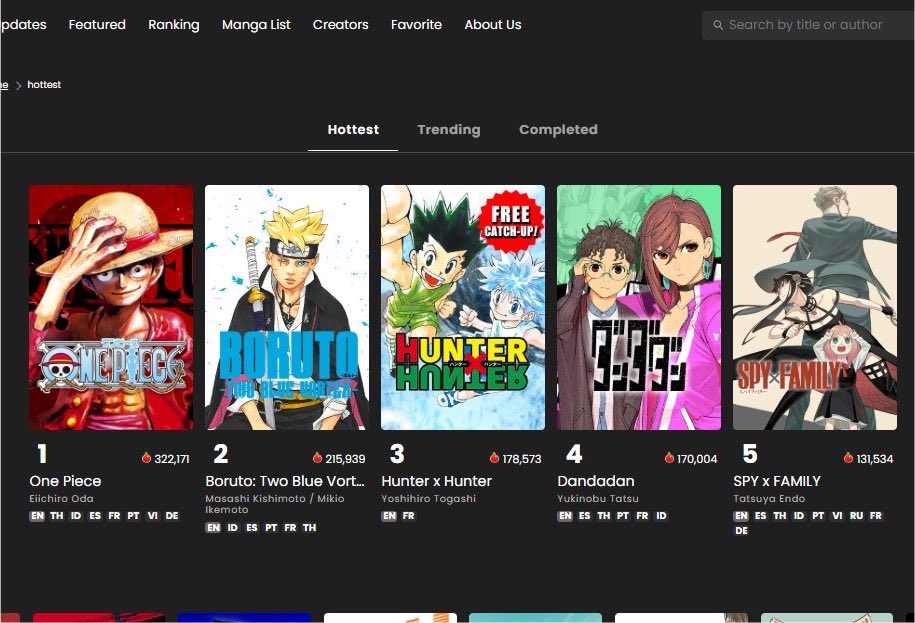Image resolution: width=915 pixels, height=623 pixels.
Task: Click the author name Yoshihiro Togashi
Action: (429, 499)
